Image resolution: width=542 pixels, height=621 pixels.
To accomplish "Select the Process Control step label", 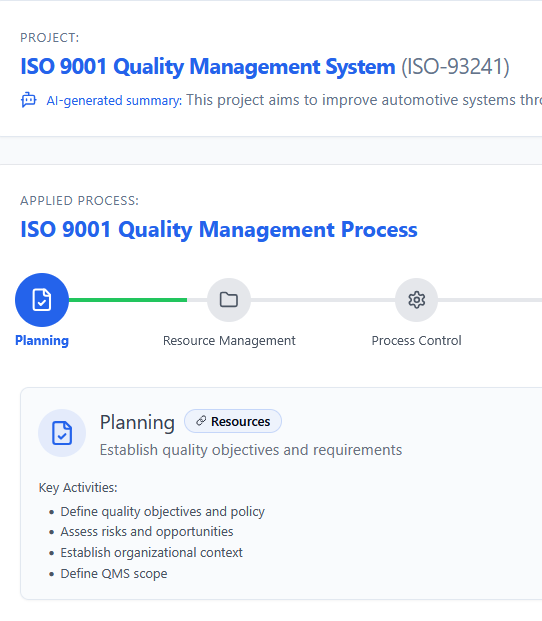I will (416, 341).
